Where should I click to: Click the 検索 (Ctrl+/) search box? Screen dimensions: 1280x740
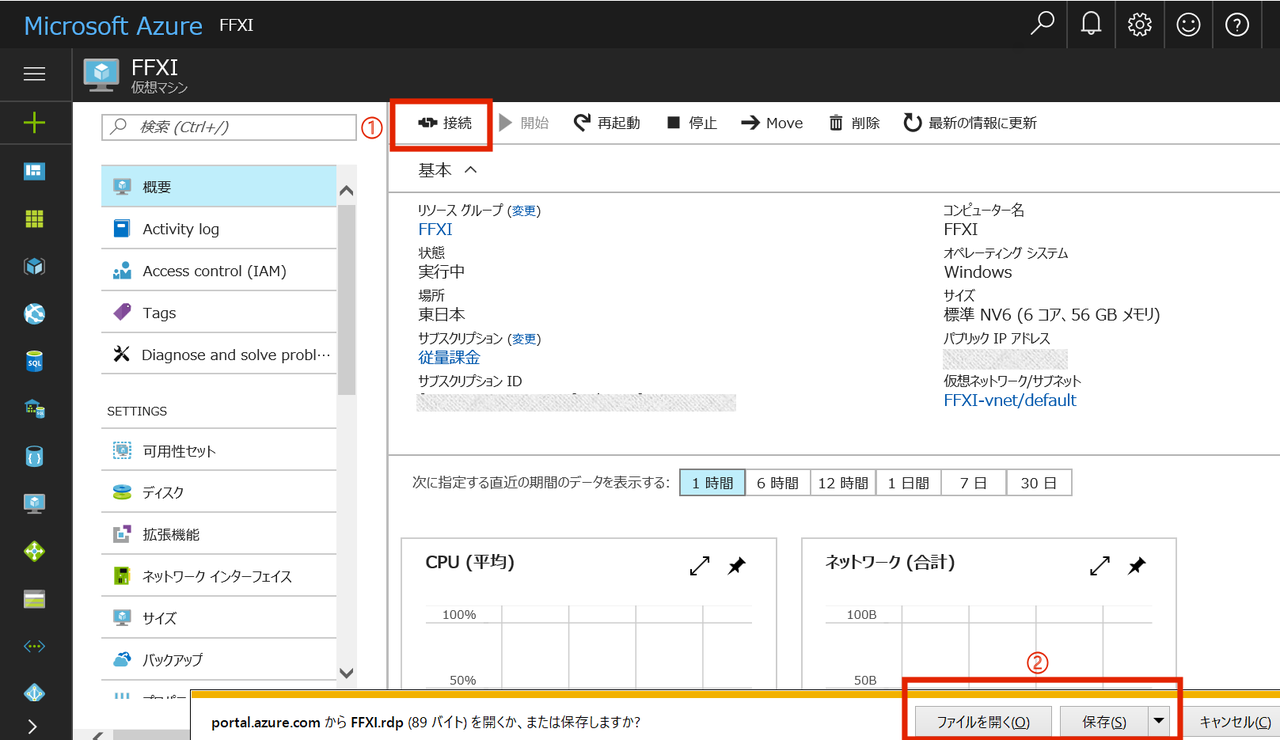pyautogui.click(x=229, y=127)
